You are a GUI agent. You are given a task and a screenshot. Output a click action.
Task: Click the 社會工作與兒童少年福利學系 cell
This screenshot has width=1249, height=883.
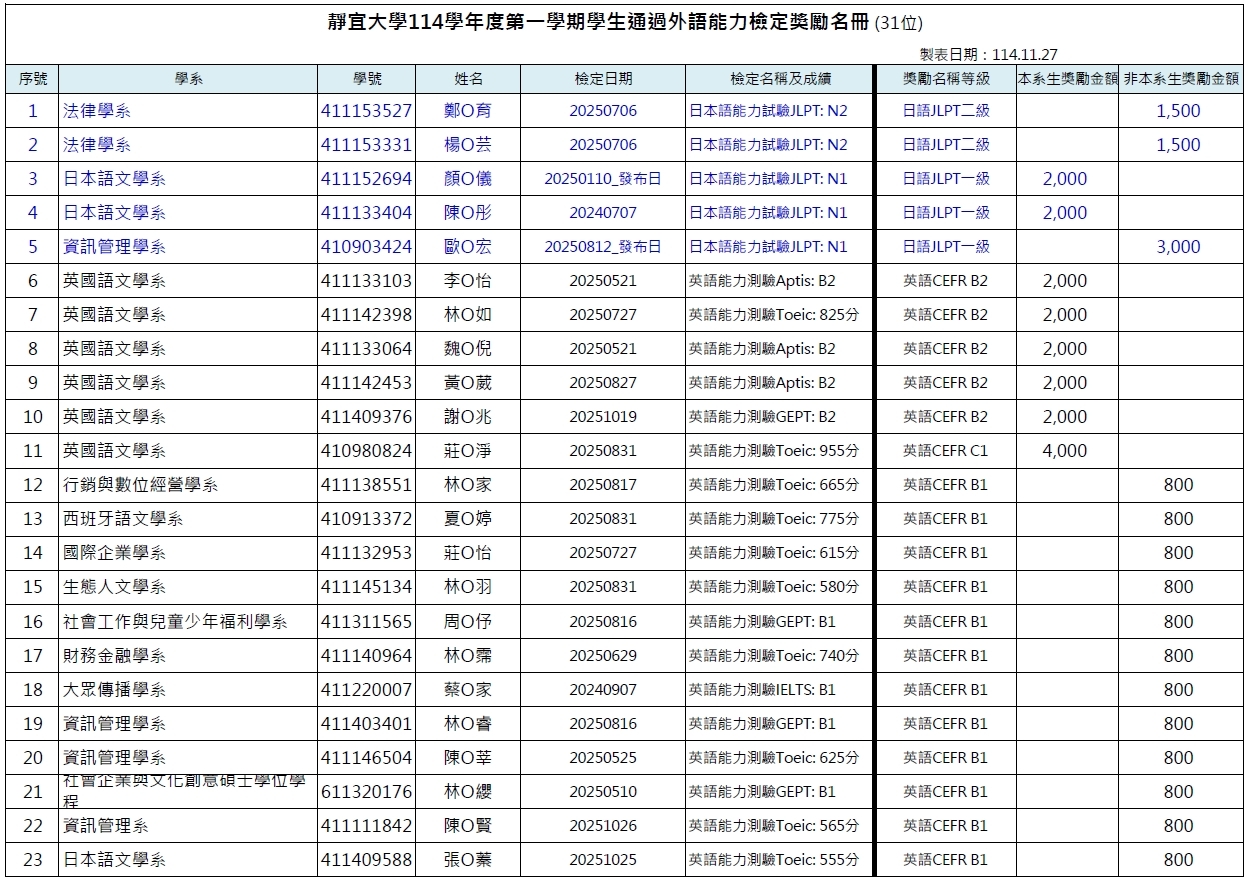point(175,622)
